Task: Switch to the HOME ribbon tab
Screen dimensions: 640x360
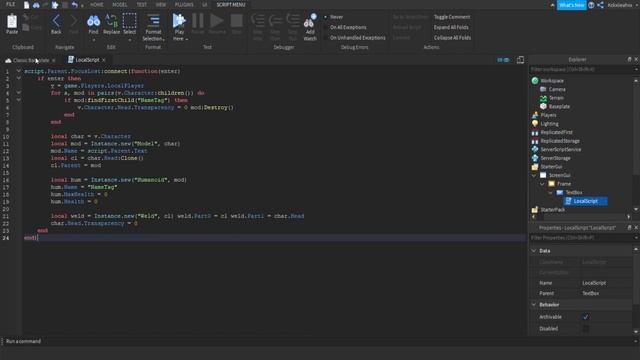Action: tap(97, 5)
